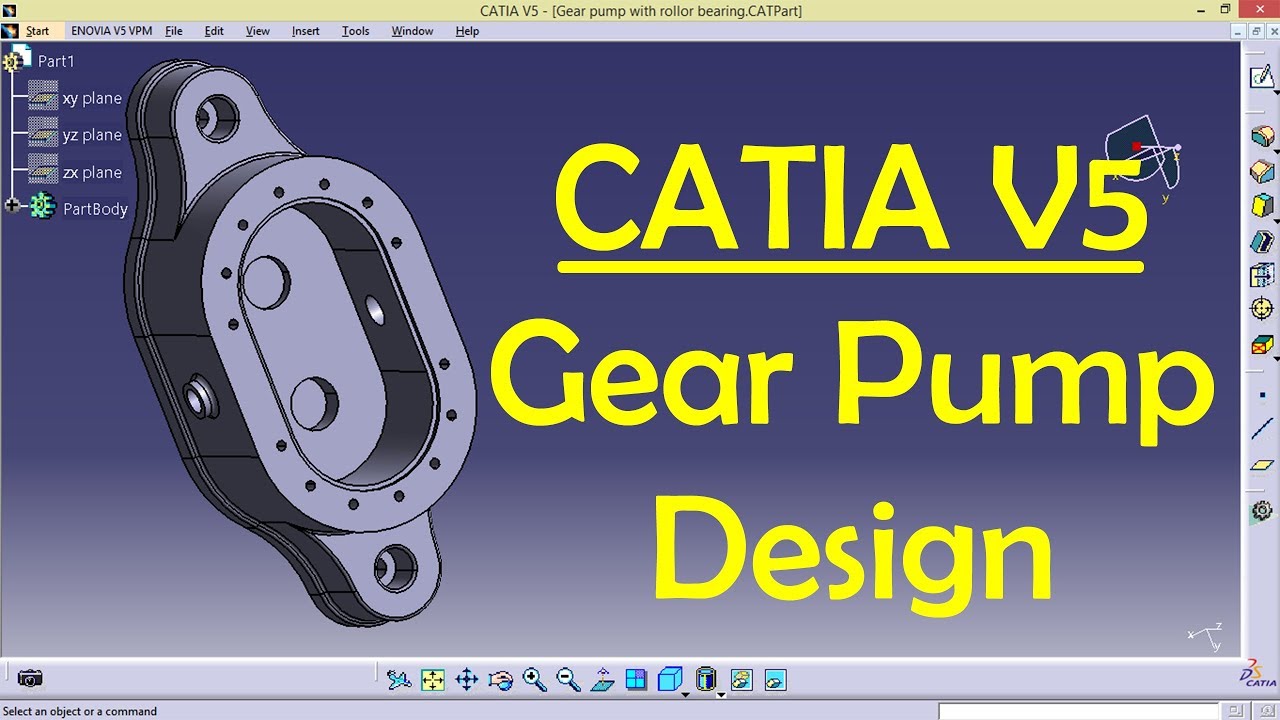This screenshot has height=720, width=1280.
Task: Click the command input field
Action: (1078, 711)
